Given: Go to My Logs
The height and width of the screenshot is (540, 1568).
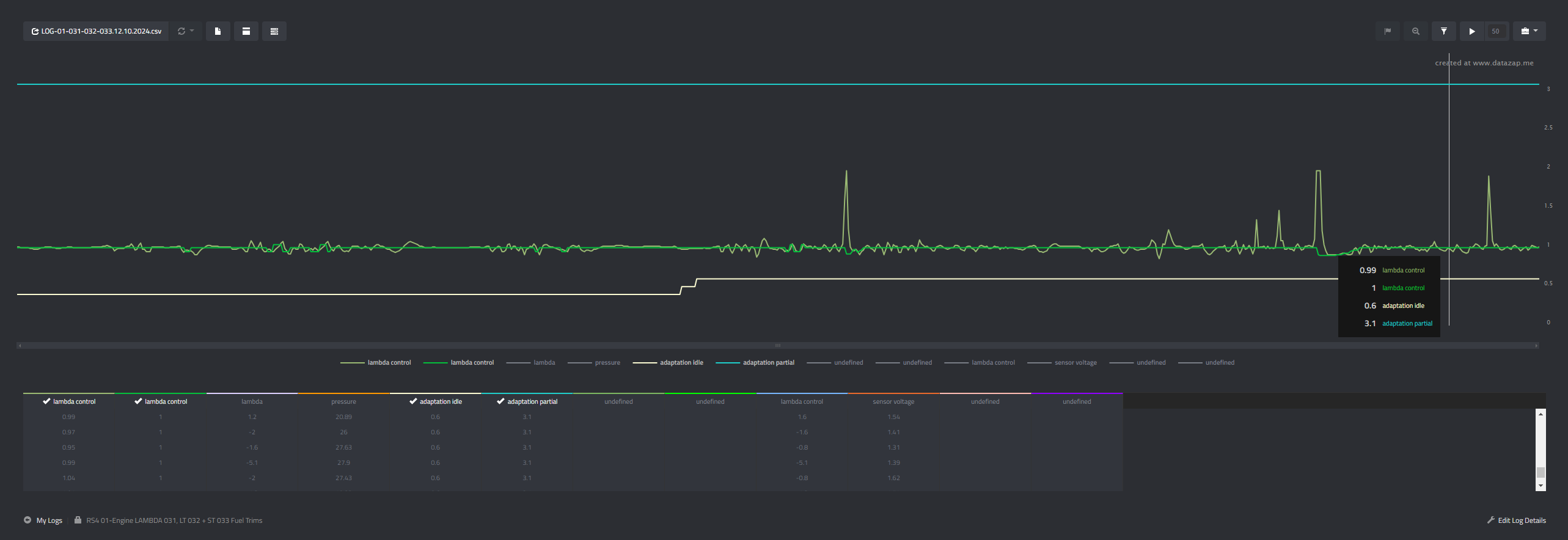Looking at the screenshot, I should point(49,520).
